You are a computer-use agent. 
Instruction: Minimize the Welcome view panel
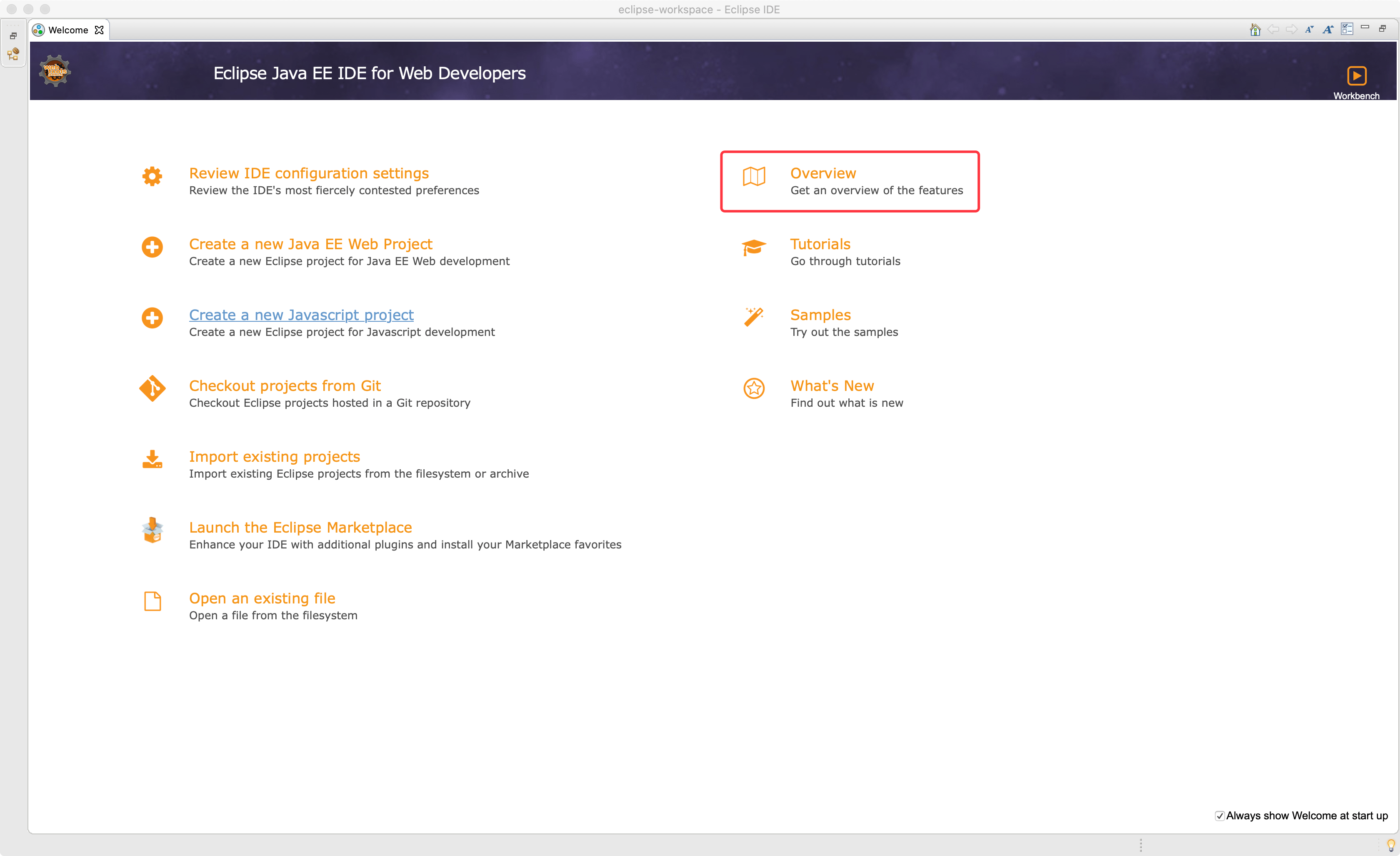click(1365, 27)
